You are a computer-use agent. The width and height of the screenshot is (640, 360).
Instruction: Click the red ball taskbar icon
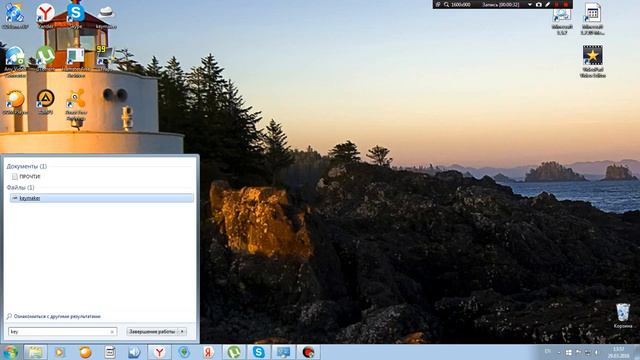tap(308, 352)
